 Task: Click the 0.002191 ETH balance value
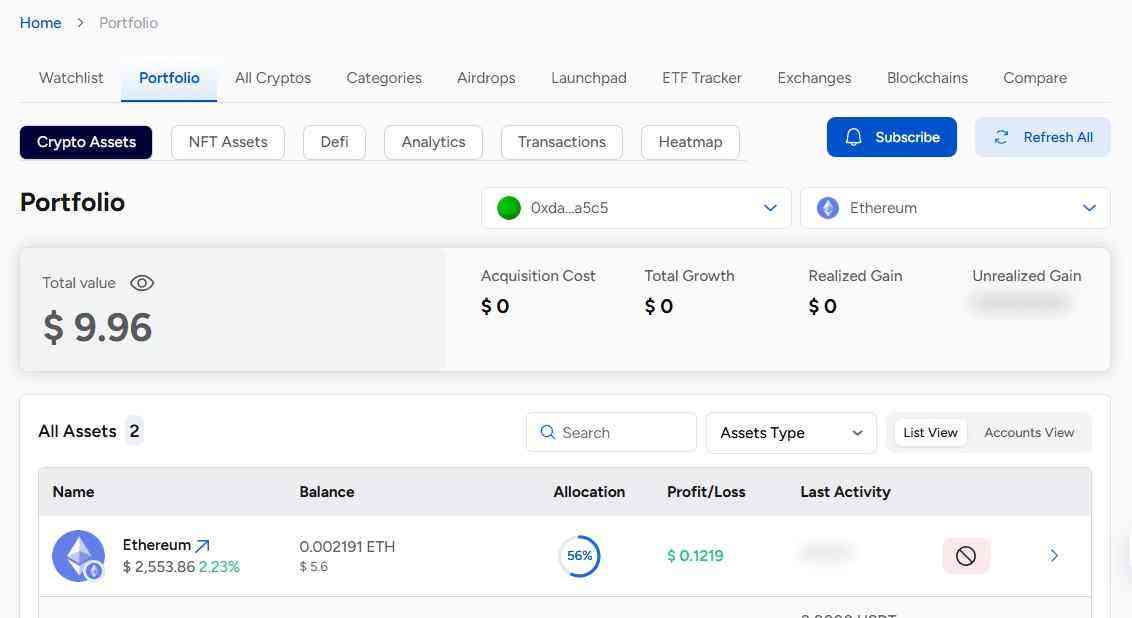[347, 547]
